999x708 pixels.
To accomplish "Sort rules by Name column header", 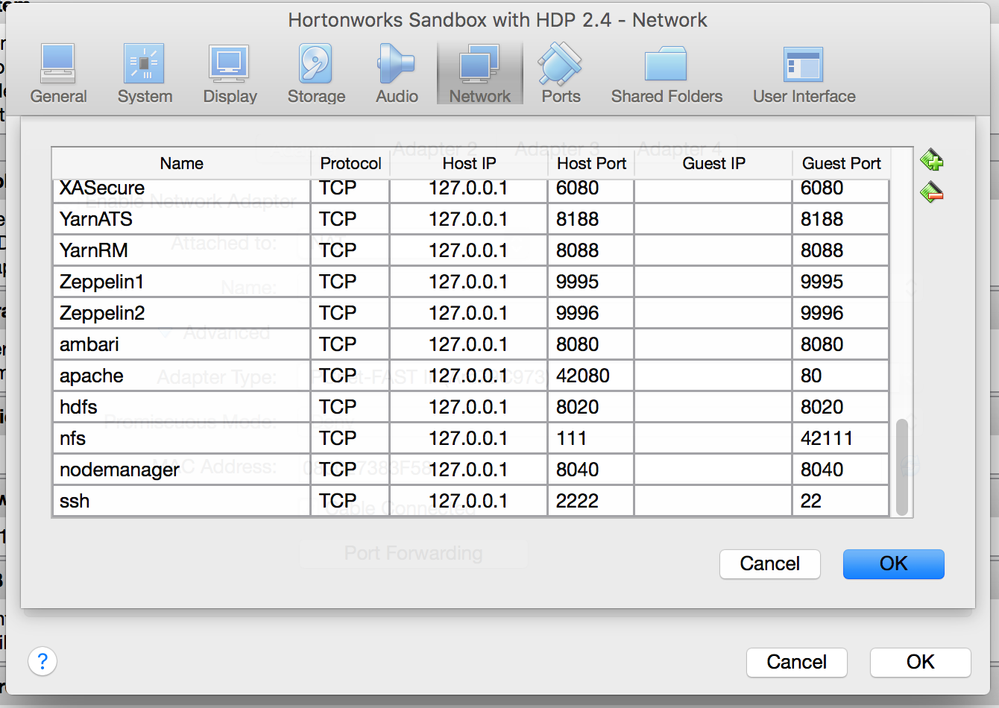I will coord(181,163).
